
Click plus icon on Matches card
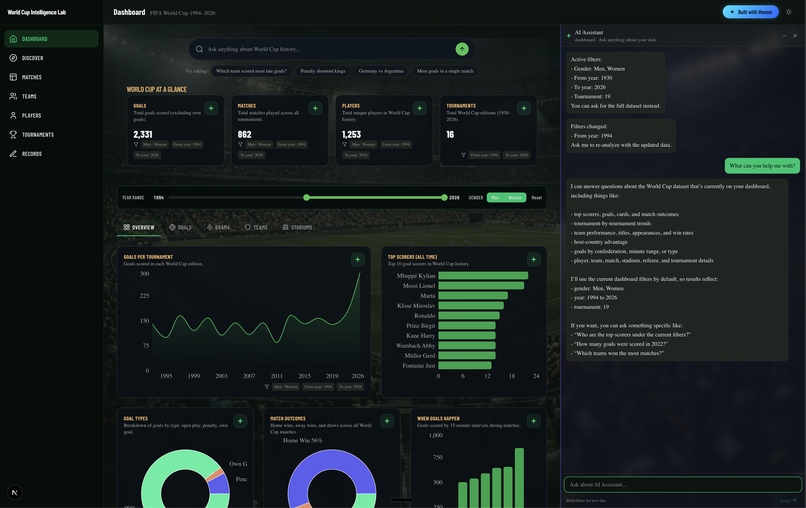click(315, 108)
